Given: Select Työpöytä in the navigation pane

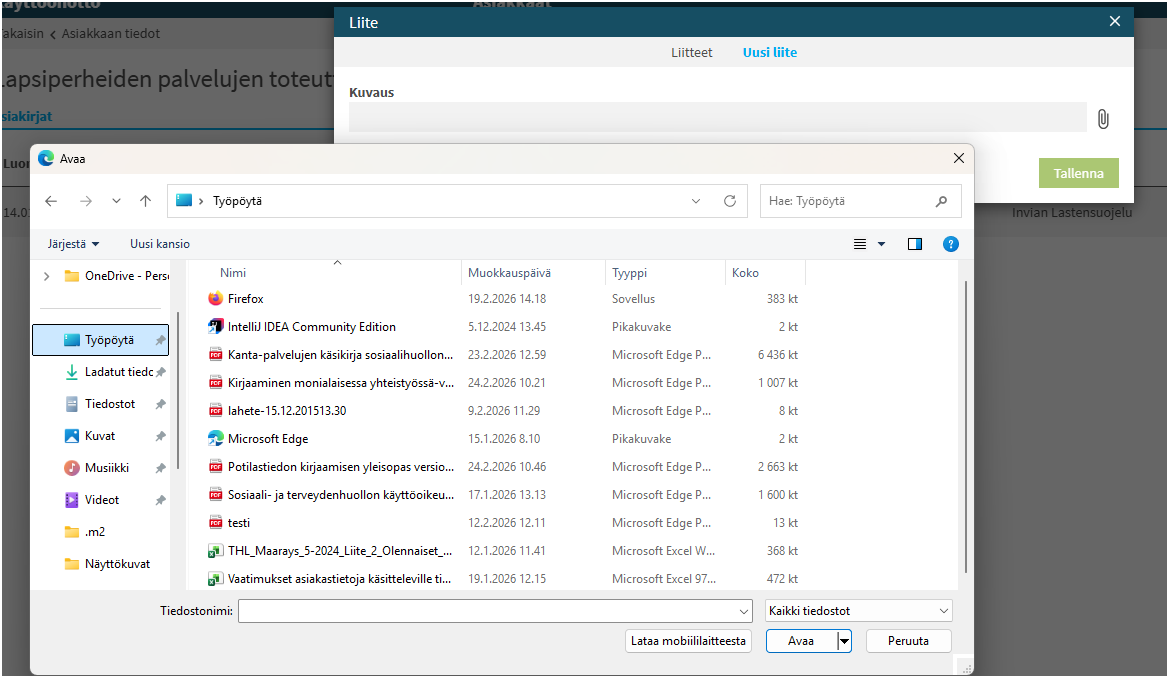Looking at the screenshot, I should coord(101,340).
